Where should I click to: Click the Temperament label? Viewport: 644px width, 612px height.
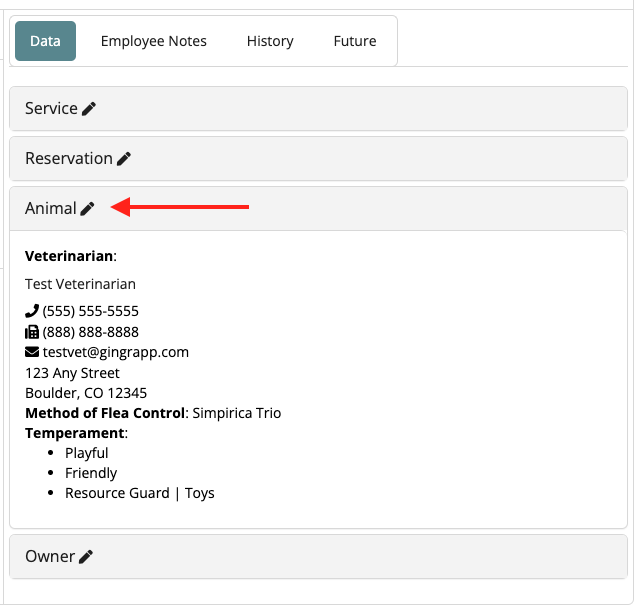pyautogui.click(x=74, y=433)
